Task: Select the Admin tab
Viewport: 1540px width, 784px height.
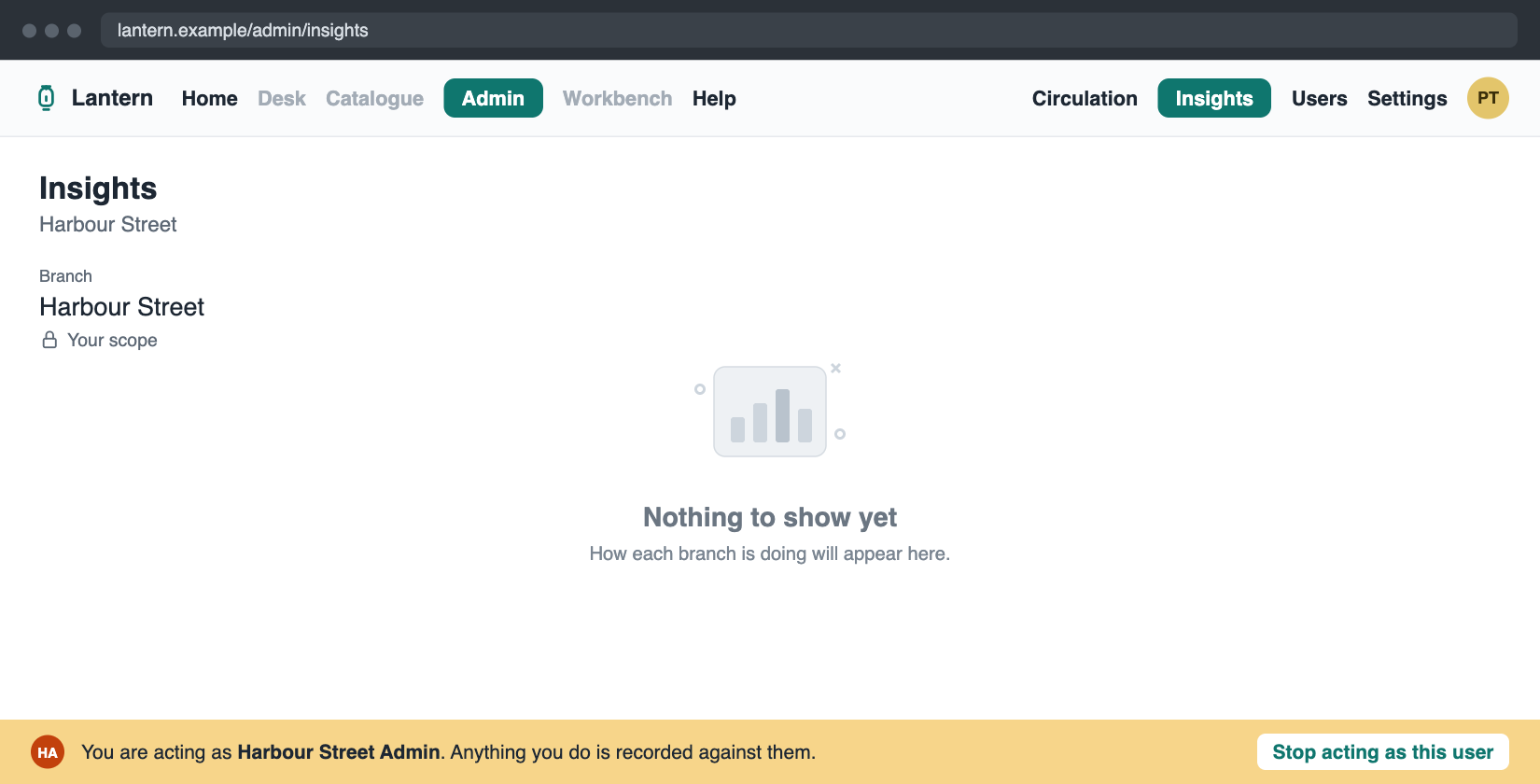Action: coord(493,98)
